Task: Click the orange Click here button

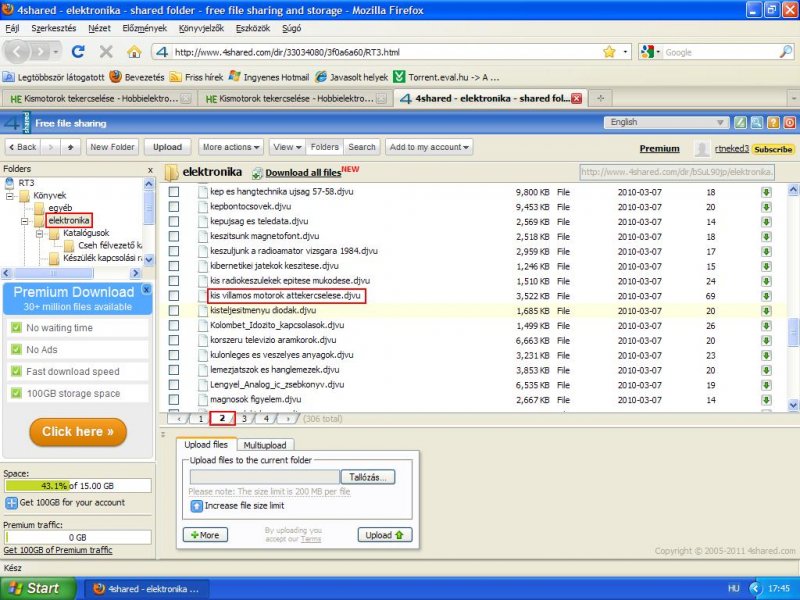Action: pyautogui.click(x=78, y=432)
